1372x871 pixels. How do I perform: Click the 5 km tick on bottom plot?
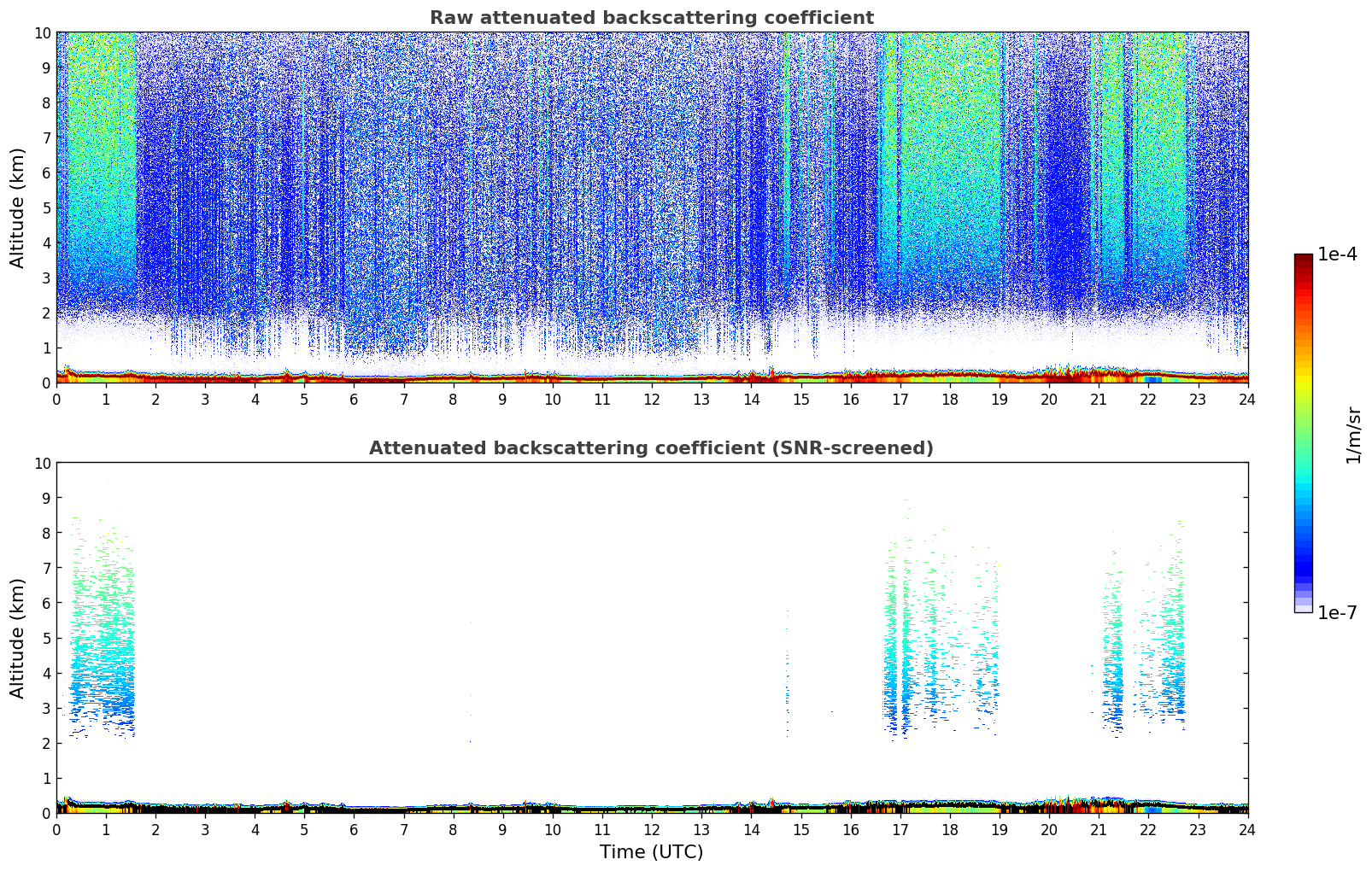[47, 638]
